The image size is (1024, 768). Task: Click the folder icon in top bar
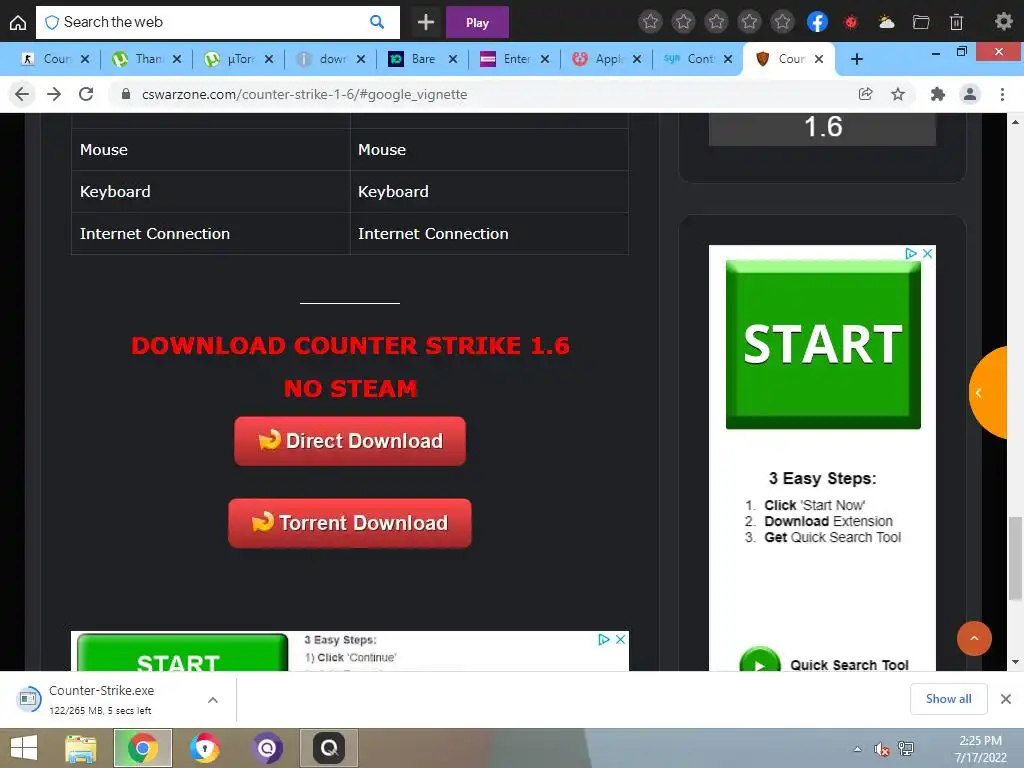tap(921, 22)
